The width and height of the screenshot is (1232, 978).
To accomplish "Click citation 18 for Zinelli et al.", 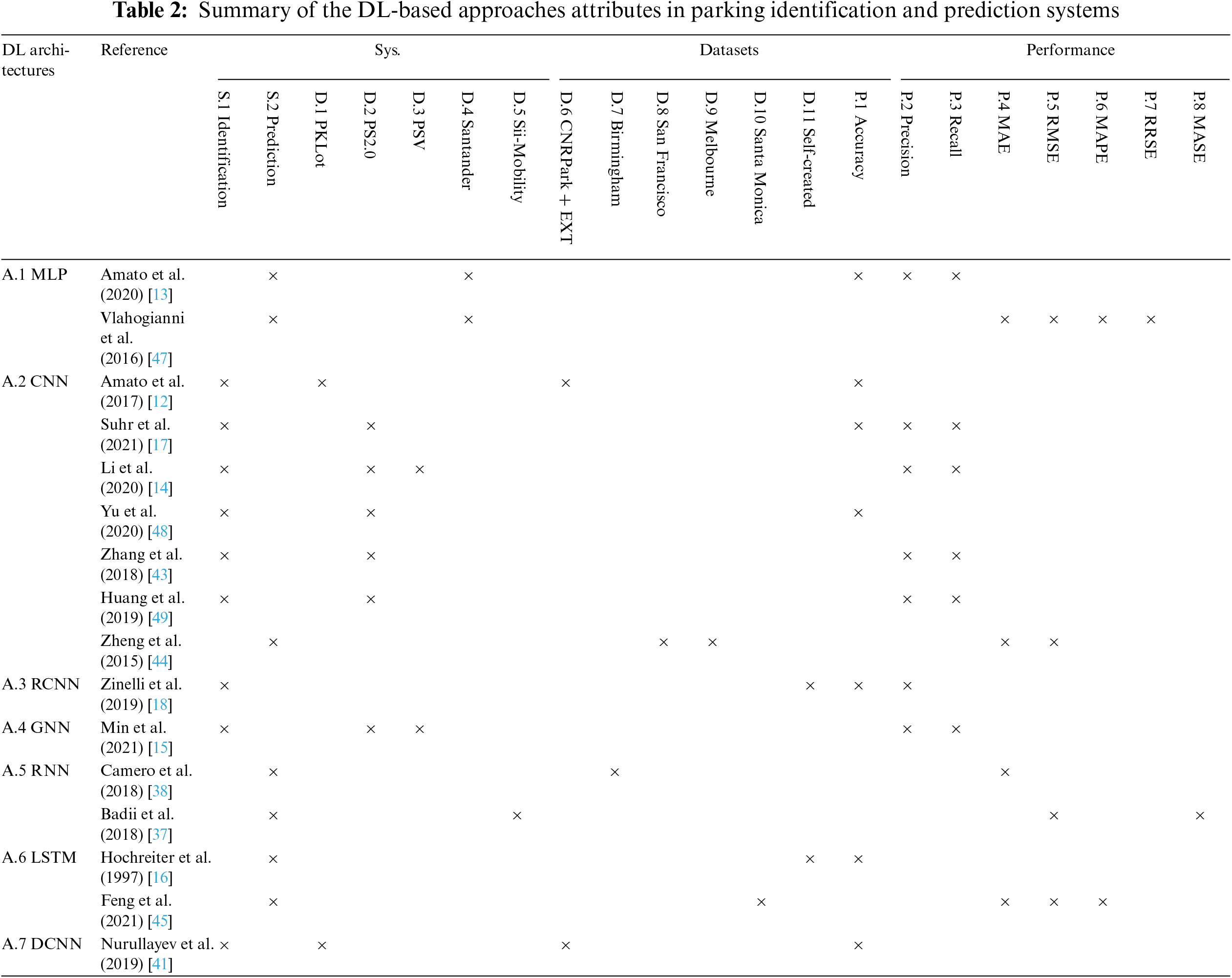I will [160, 705].
